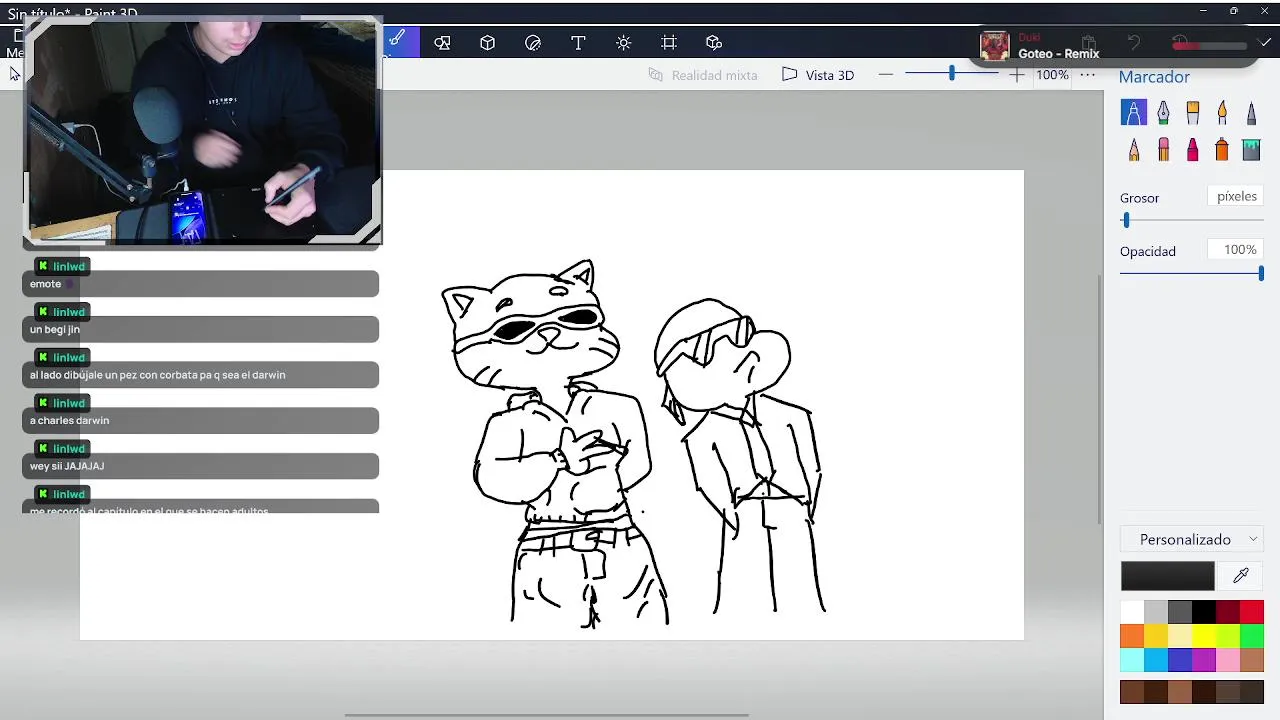Select the Watercolor brush
The width and height of the screenshot is (1280, 720).
[1222, 113]
